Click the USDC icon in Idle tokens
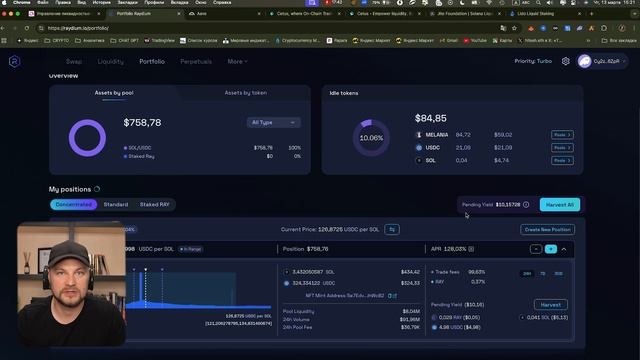This screenshot has height=360, width=640. click(x=418, y=148)
